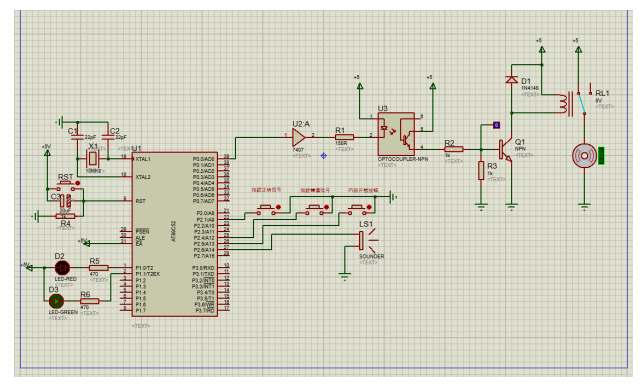644x387 pixels.
Task: Click the D1 1N4148 diode
Action: [511, 80]
